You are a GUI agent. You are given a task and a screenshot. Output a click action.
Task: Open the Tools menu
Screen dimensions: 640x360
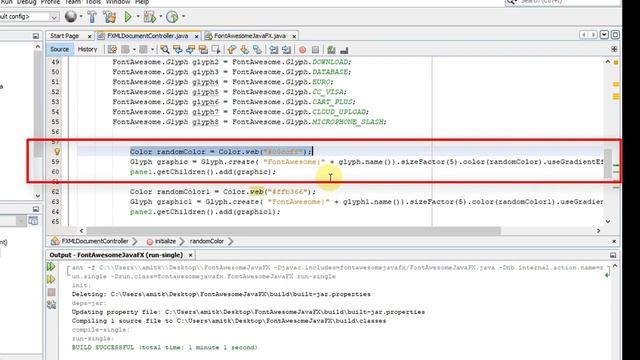pos(93,2)
